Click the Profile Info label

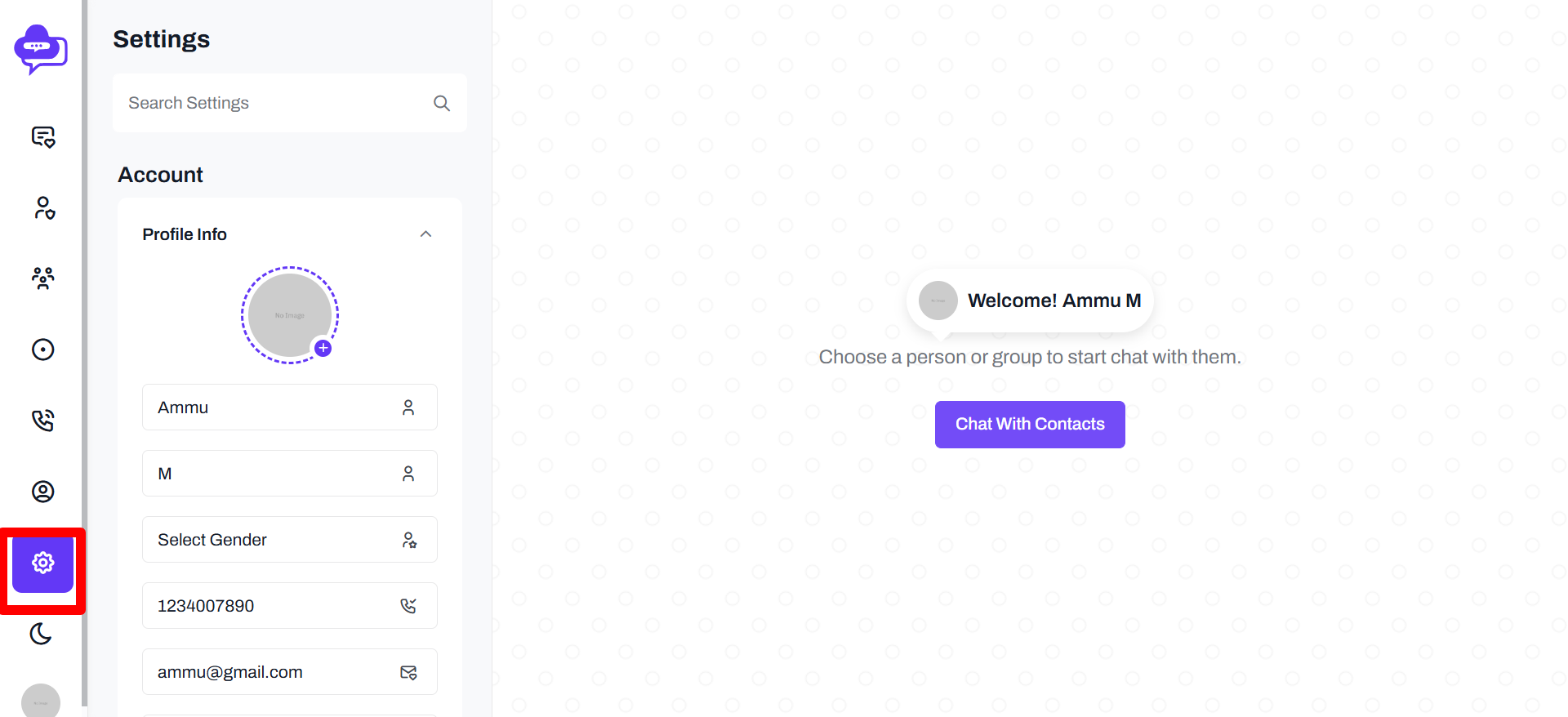[185, 234]
